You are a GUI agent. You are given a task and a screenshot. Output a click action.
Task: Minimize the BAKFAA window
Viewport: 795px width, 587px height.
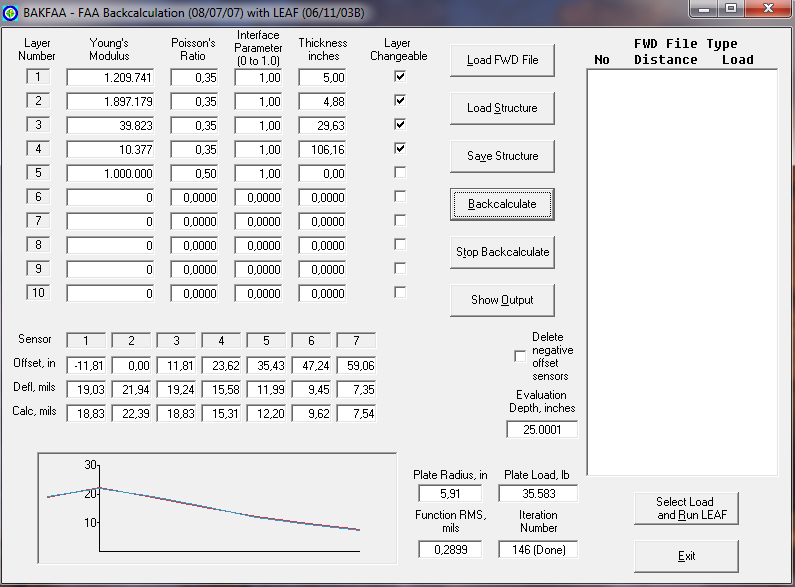(704, 9)
